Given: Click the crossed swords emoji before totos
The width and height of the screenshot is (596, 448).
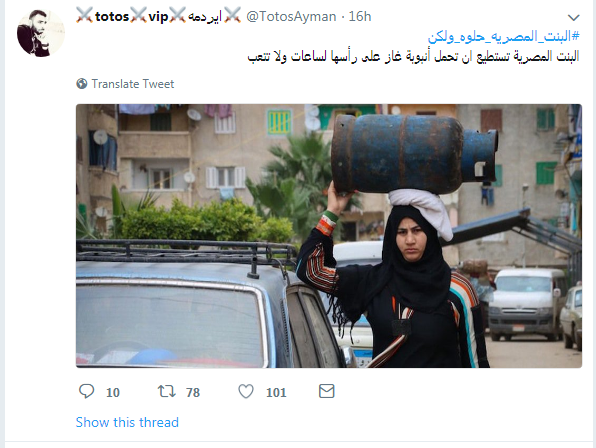Looking at the screenshot, I should pos(84,16).
